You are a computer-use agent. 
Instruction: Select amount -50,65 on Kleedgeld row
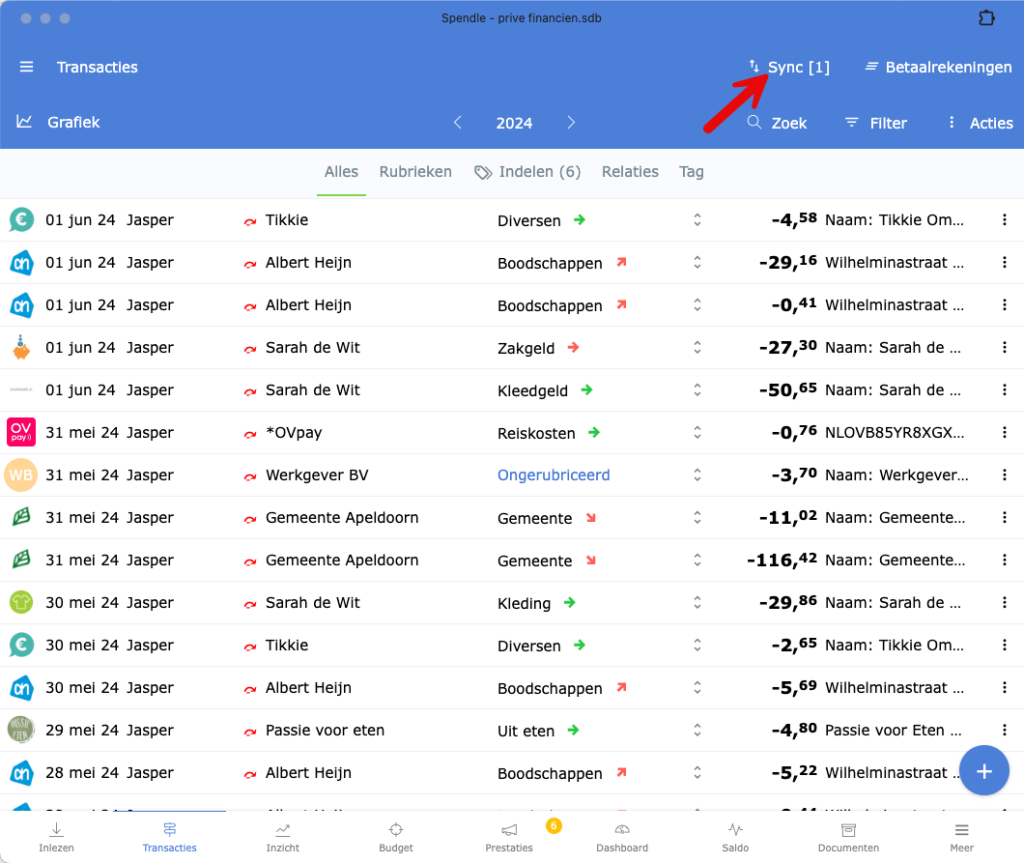(788, 389)
